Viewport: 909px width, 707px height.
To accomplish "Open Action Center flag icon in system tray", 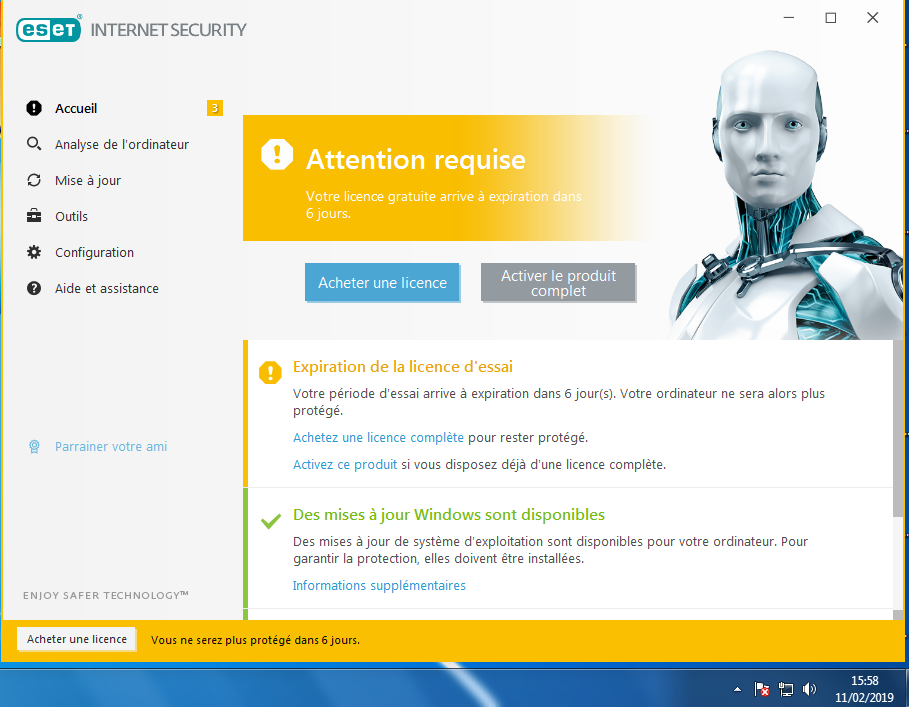I will pos(762,689).
